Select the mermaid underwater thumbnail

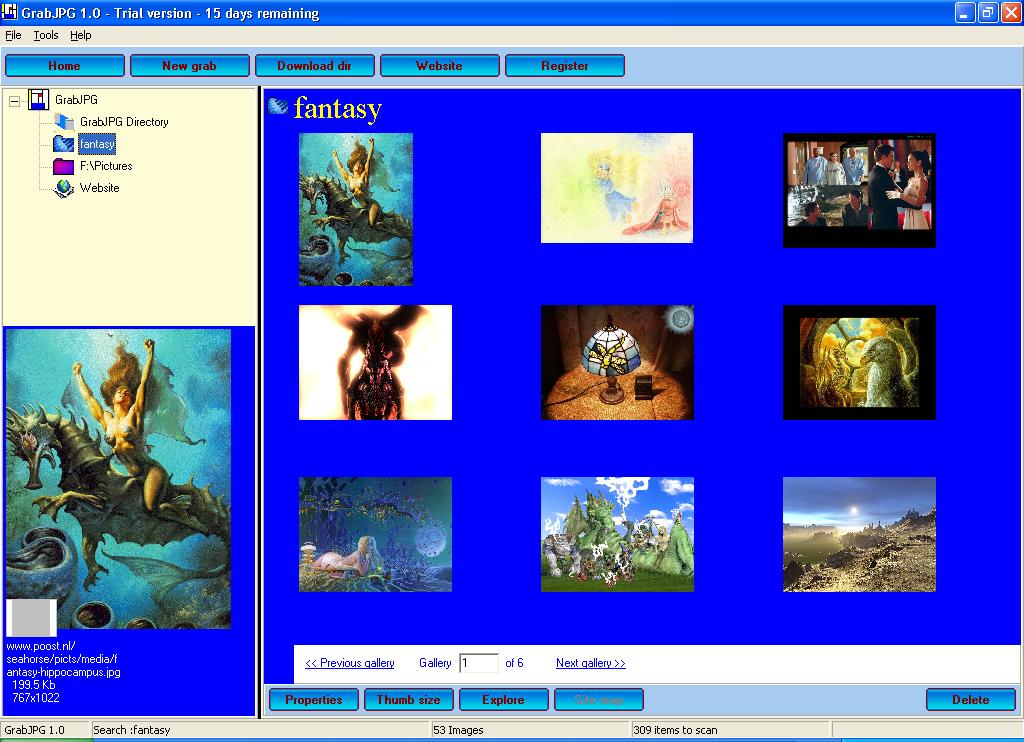coord(376,534)
